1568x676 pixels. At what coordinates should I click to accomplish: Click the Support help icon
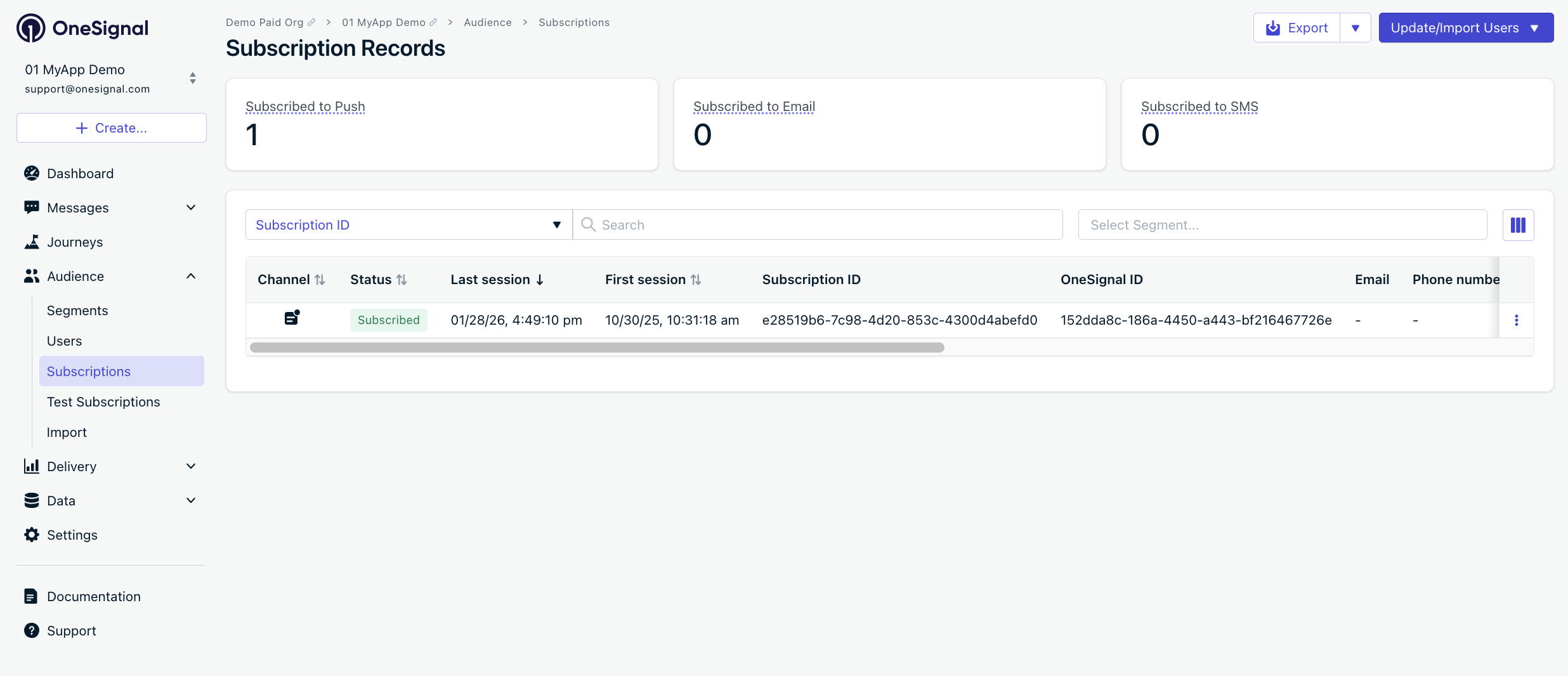pyautogui.click(x=32, y=630)
